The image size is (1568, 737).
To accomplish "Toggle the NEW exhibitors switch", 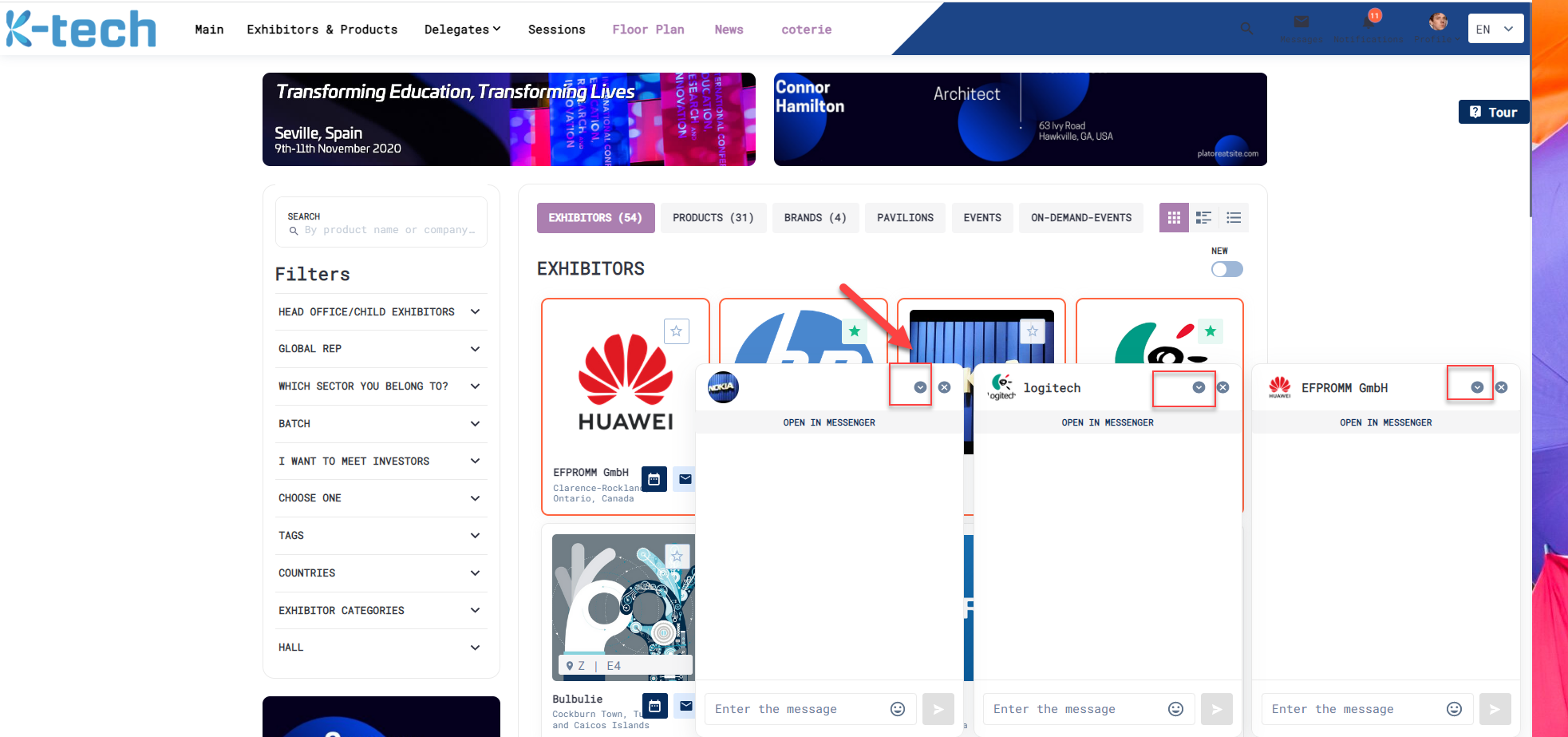I will [x=1226, y=269].
